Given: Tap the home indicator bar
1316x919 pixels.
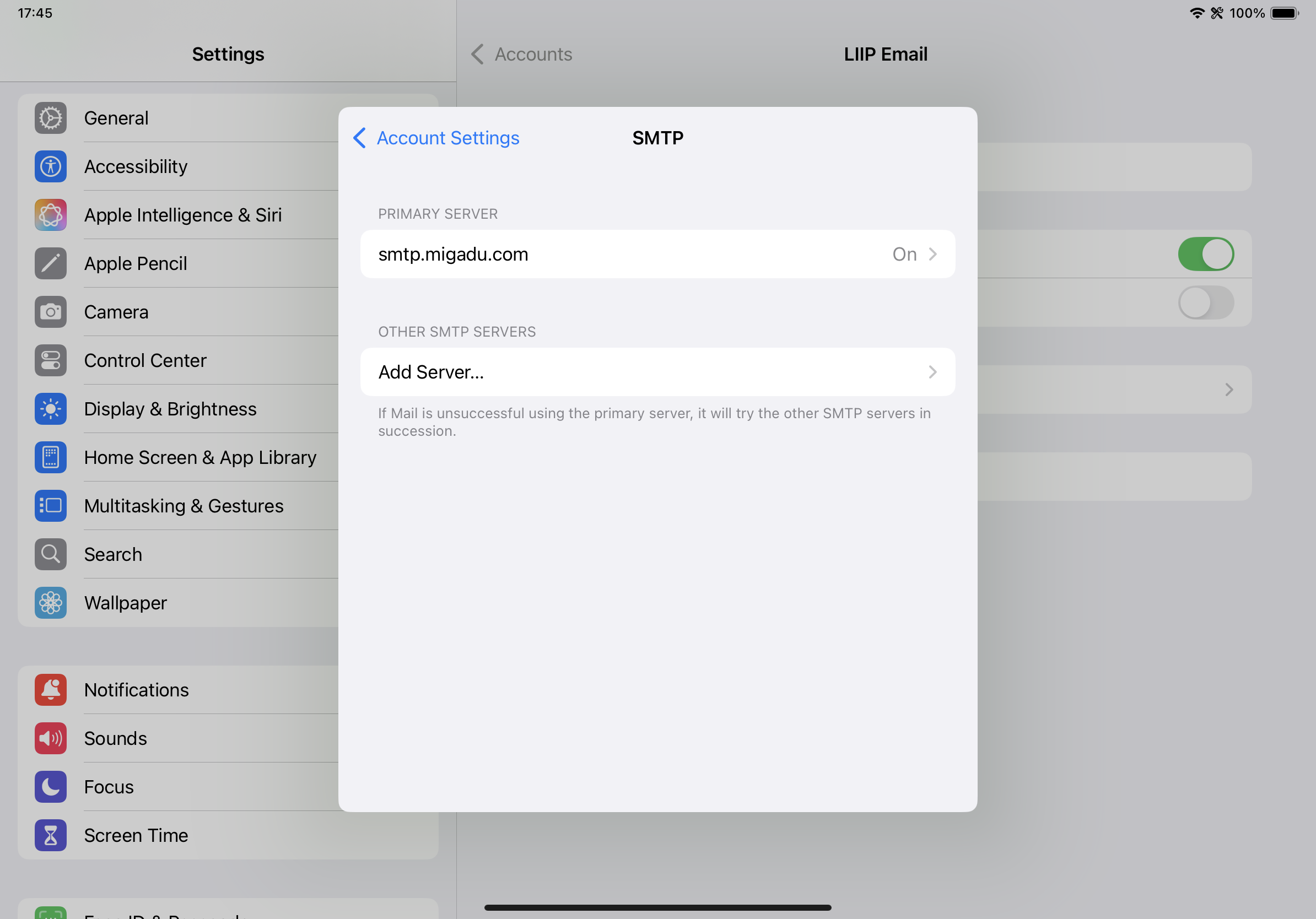Looking at the screenshot, I should coord(657,907).
